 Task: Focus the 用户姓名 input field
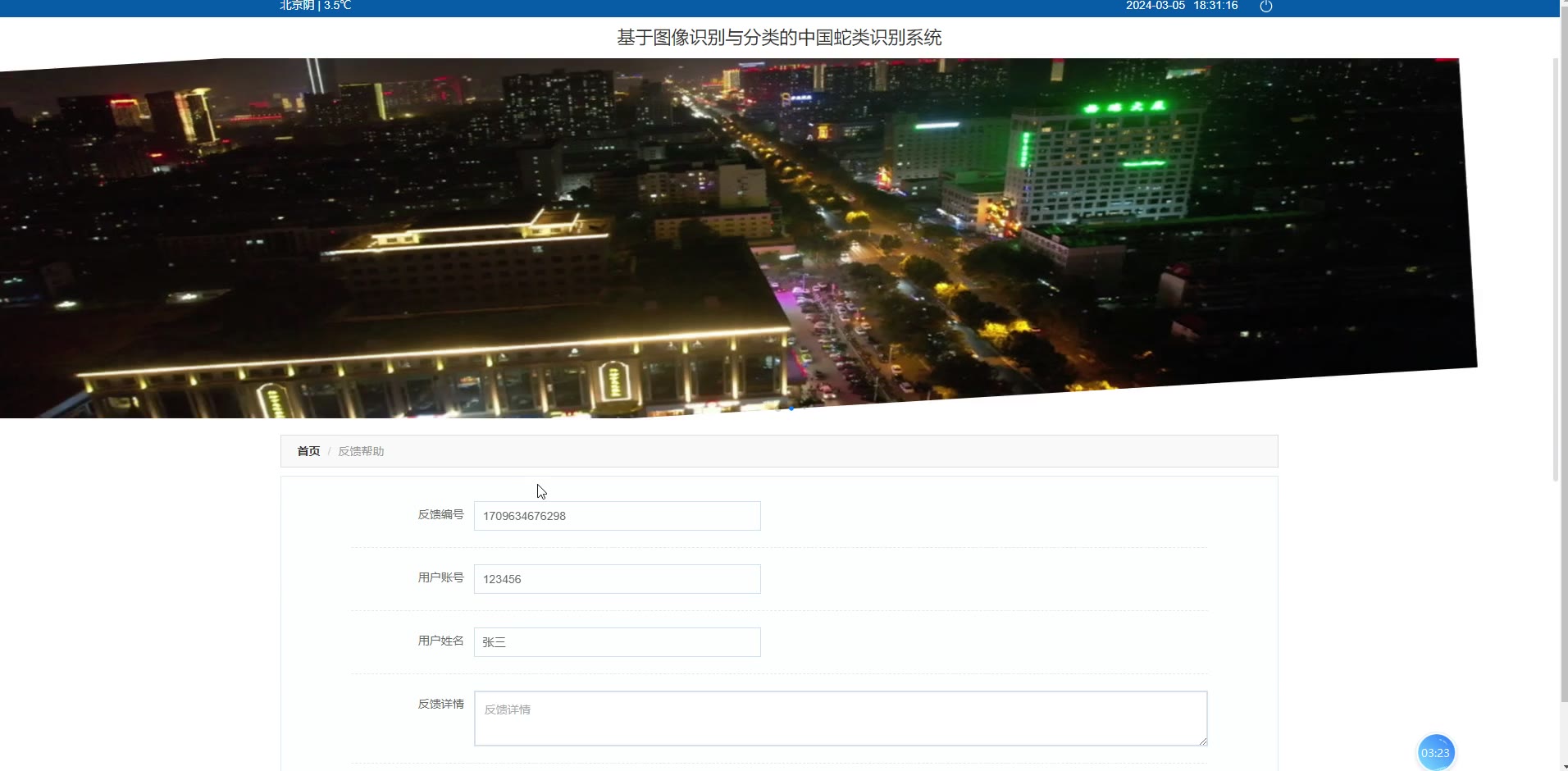[x=618, y=642]
